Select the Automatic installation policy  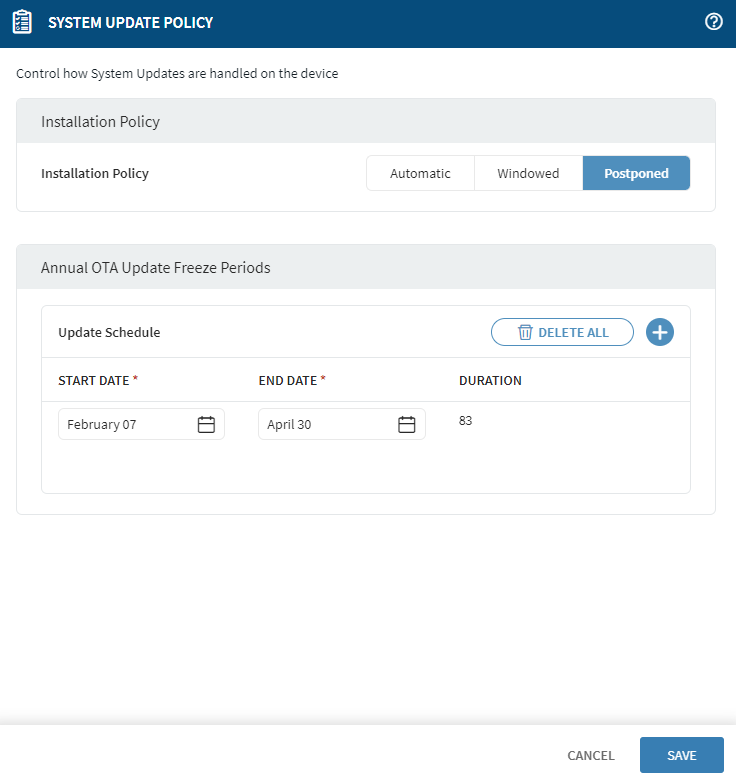point(420,173)
